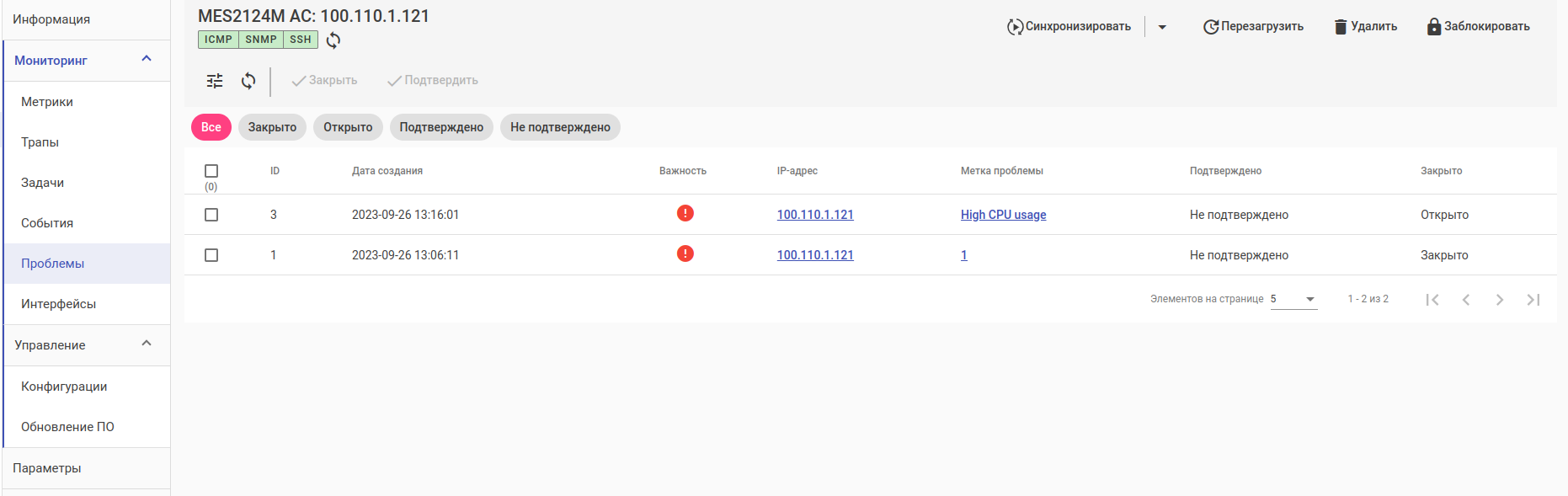
Task: Collapse the Управление sidebar section
Action: tap(147, 344)
